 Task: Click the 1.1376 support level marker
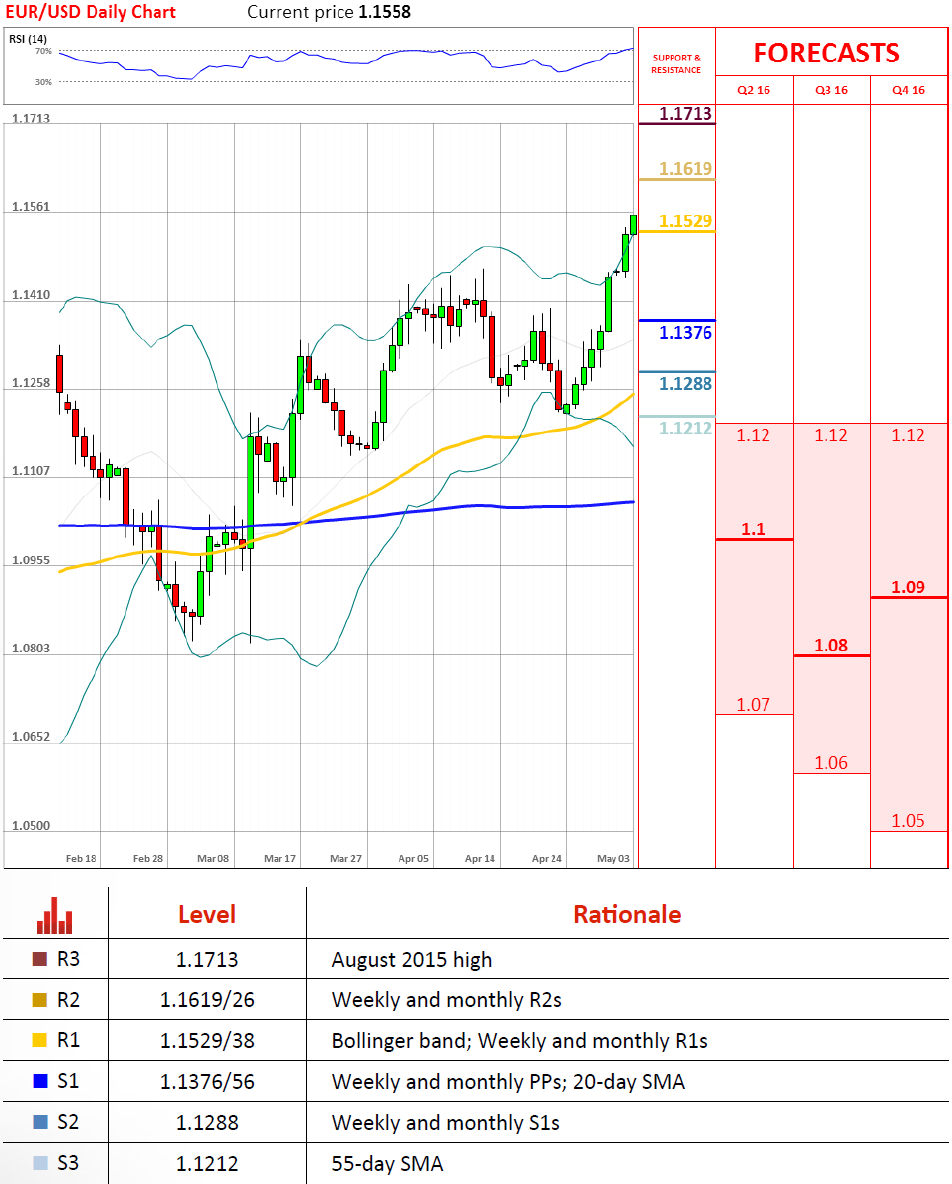(686, 332)
